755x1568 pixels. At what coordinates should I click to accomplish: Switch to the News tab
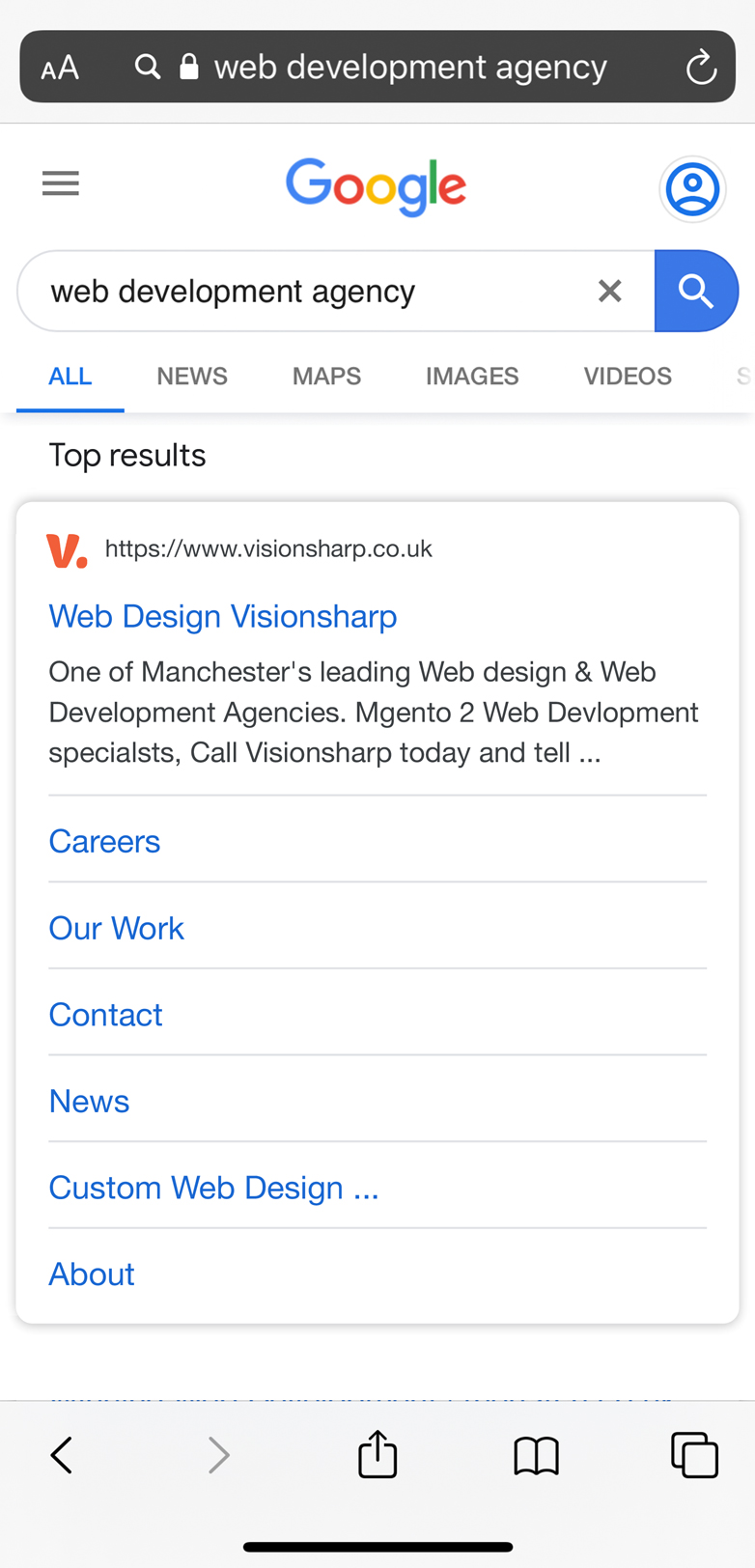(192, 376)
